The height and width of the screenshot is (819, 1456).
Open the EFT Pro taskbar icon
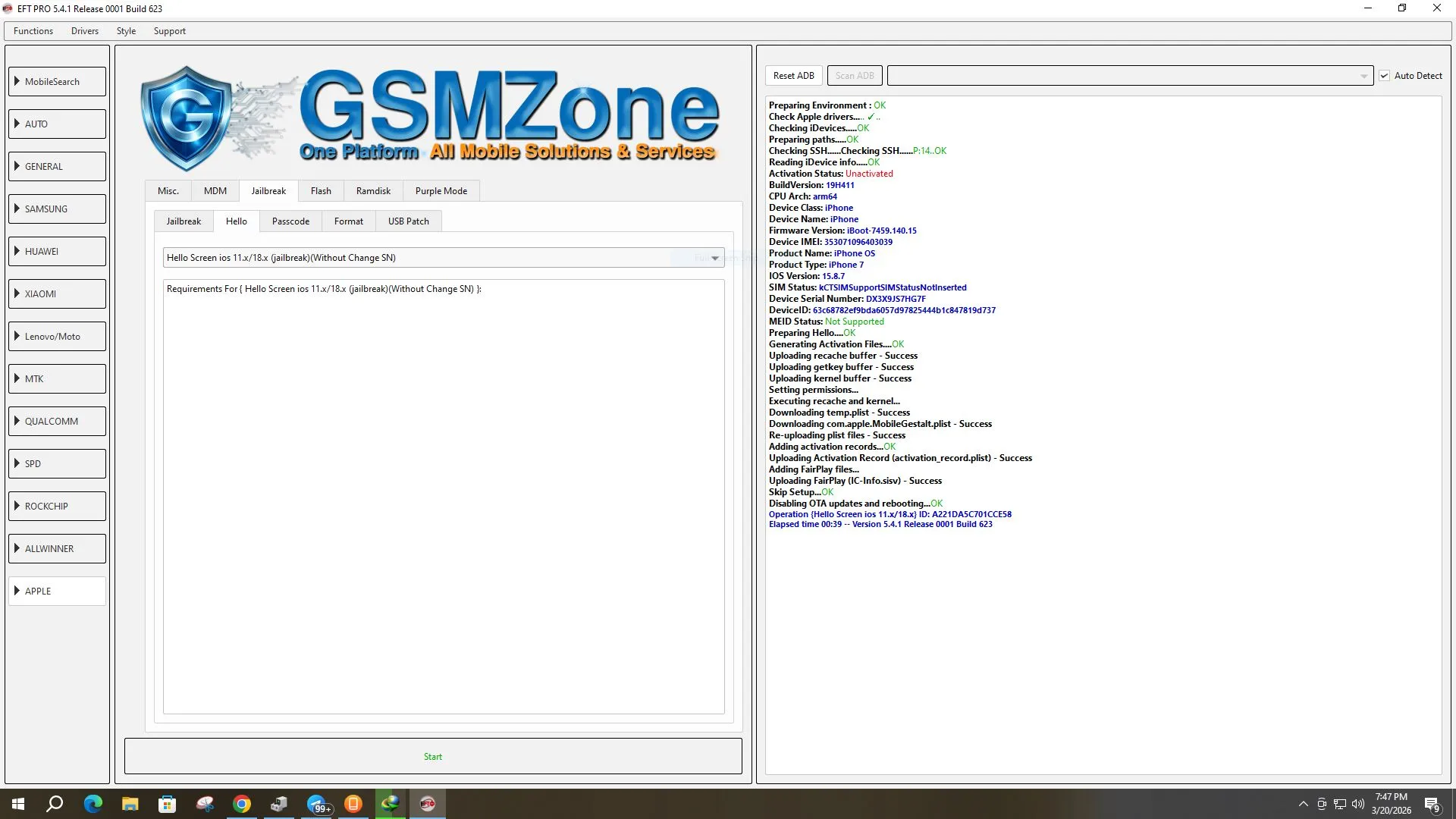[x=428, y=804]
